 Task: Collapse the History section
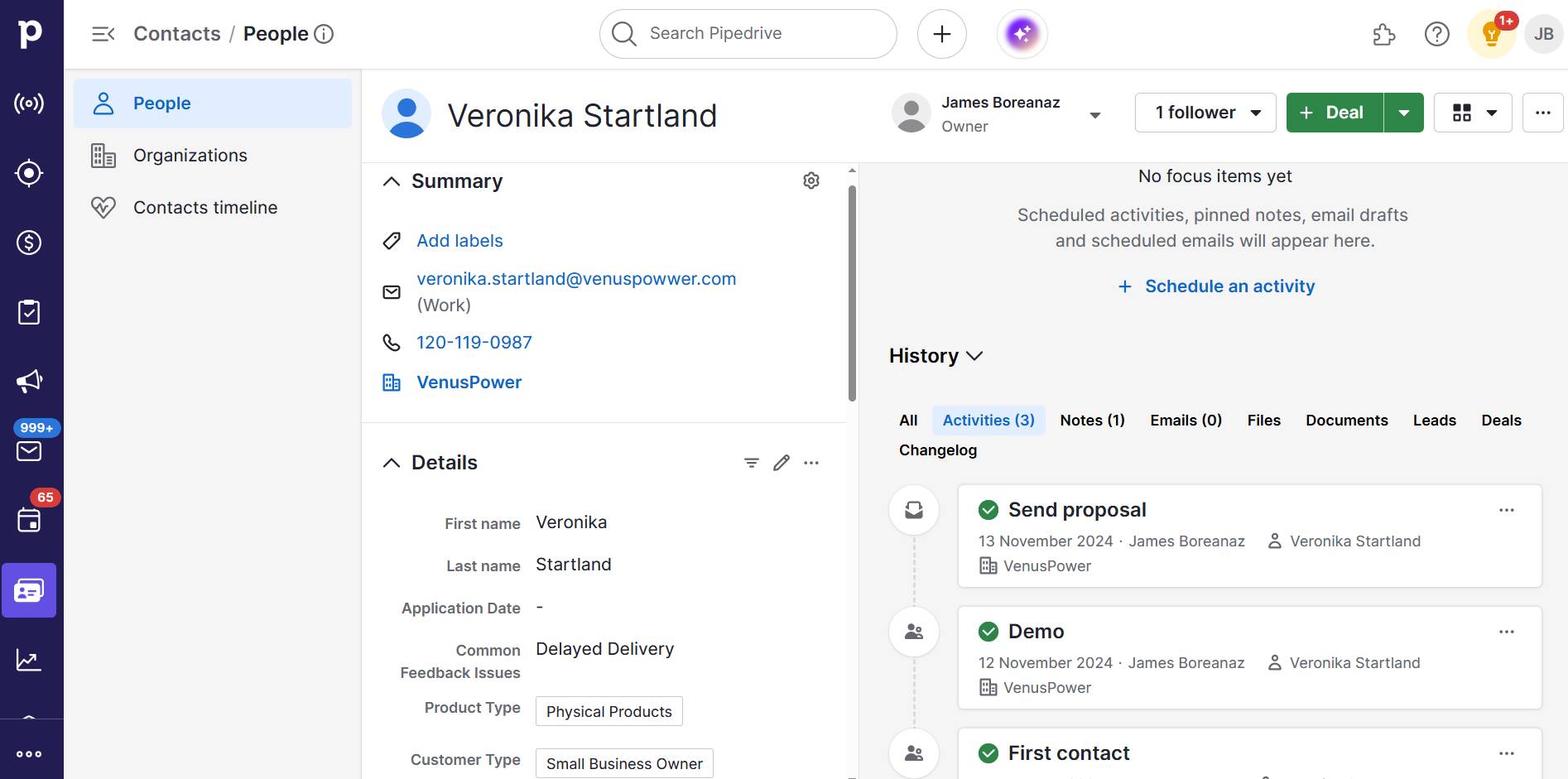[974, 356]
